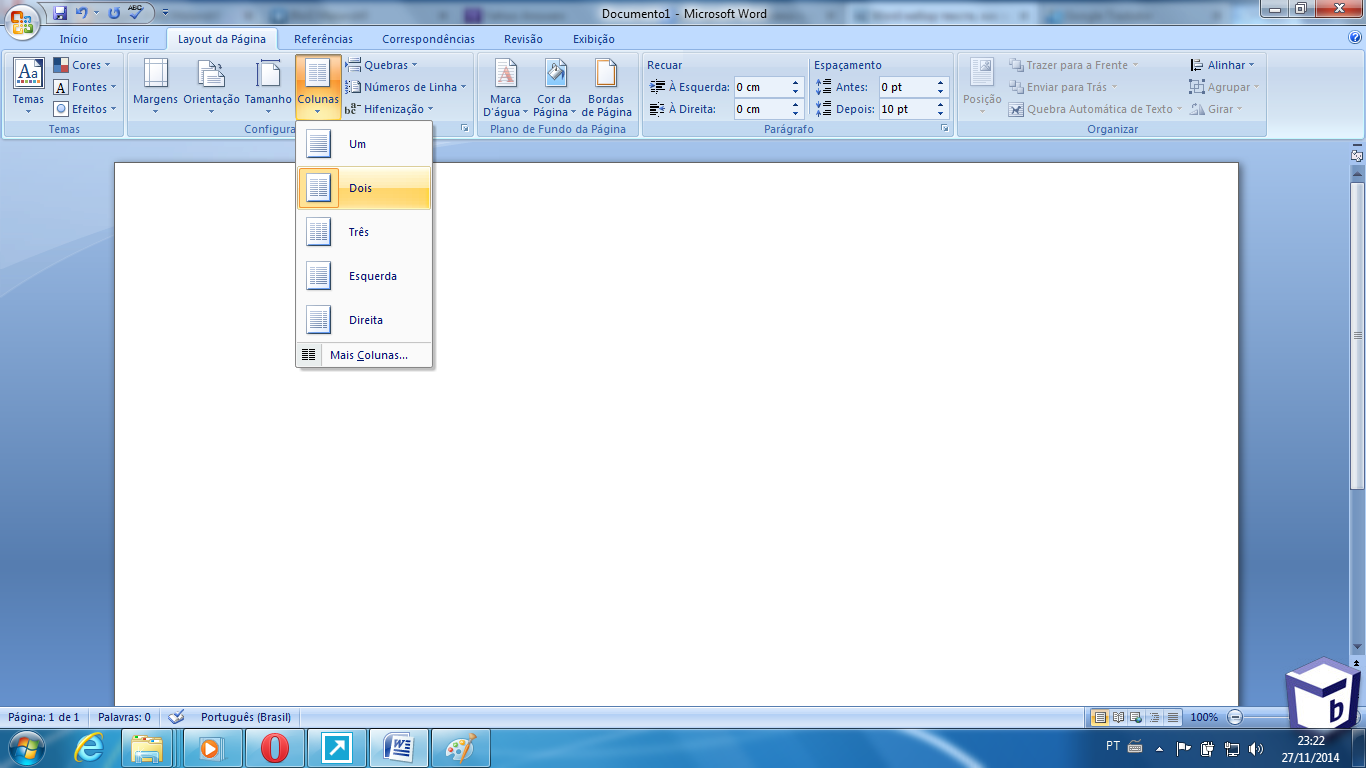Customize Quick Access toolbar dropdown arrow

pos(165,14)
